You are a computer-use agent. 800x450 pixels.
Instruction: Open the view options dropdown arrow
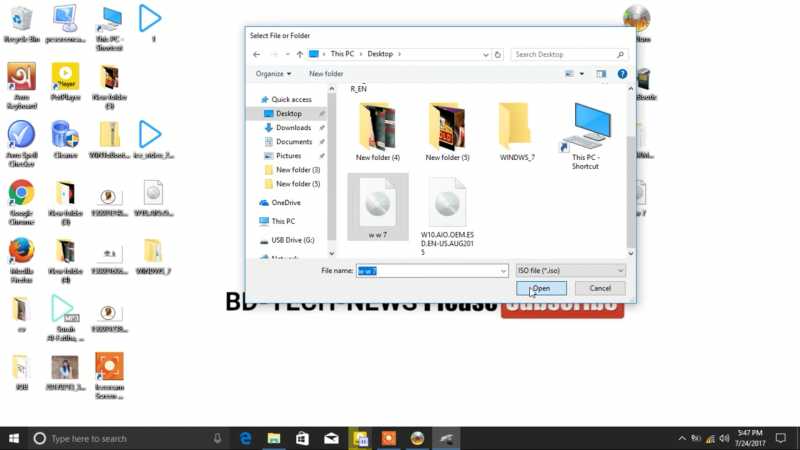[582, 74]
